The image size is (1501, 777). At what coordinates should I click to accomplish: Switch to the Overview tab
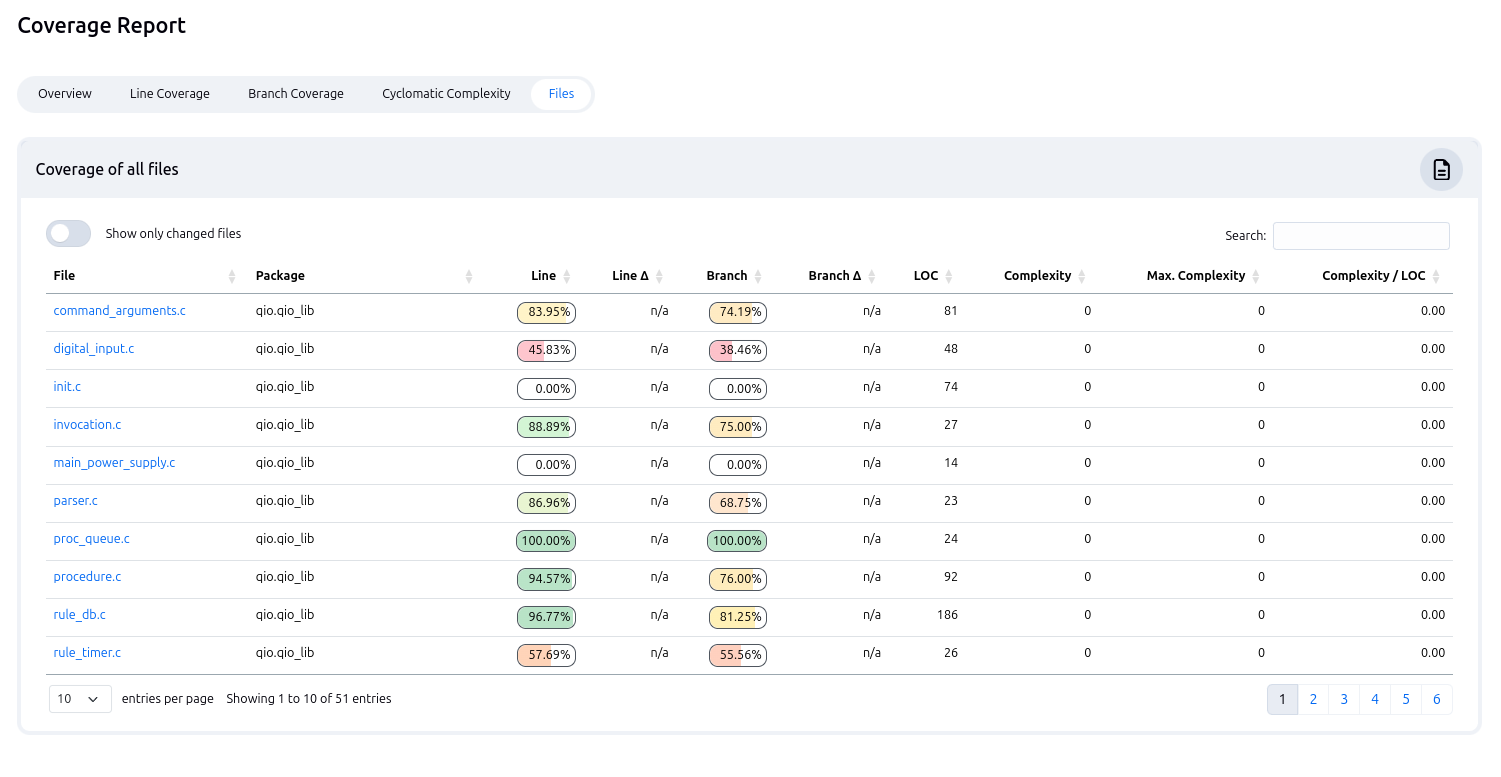(65, 94)
